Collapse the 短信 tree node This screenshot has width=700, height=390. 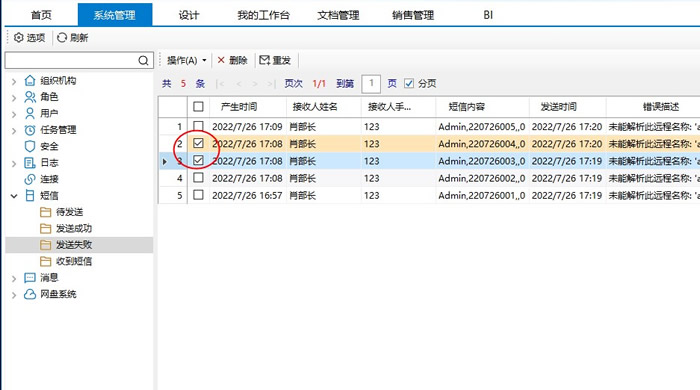[14, 195]
